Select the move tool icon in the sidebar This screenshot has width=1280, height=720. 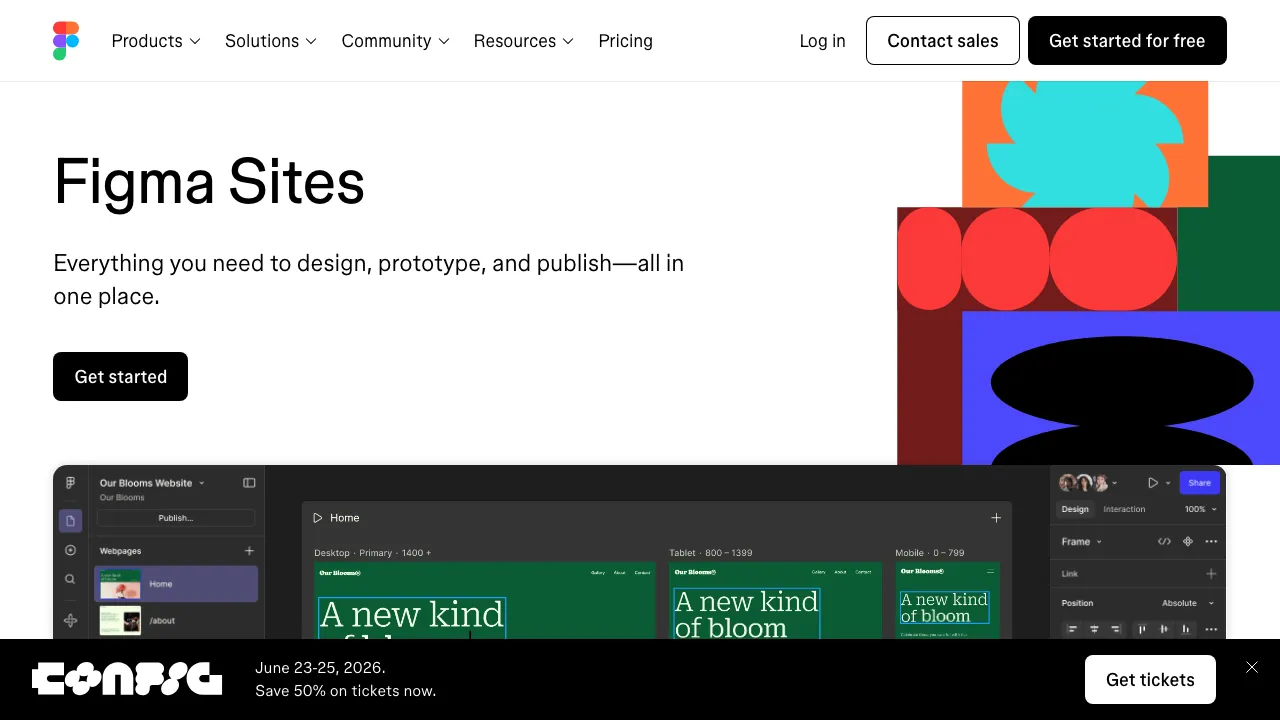[70, 620]
